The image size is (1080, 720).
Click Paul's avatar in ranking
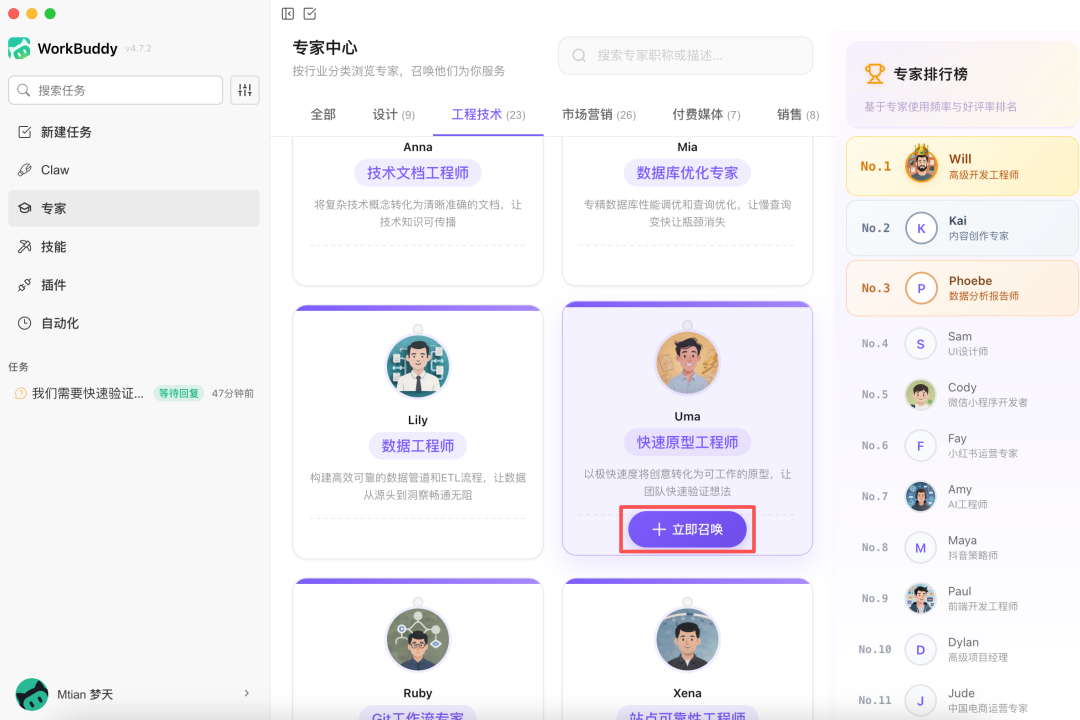(x=920, y=599)
